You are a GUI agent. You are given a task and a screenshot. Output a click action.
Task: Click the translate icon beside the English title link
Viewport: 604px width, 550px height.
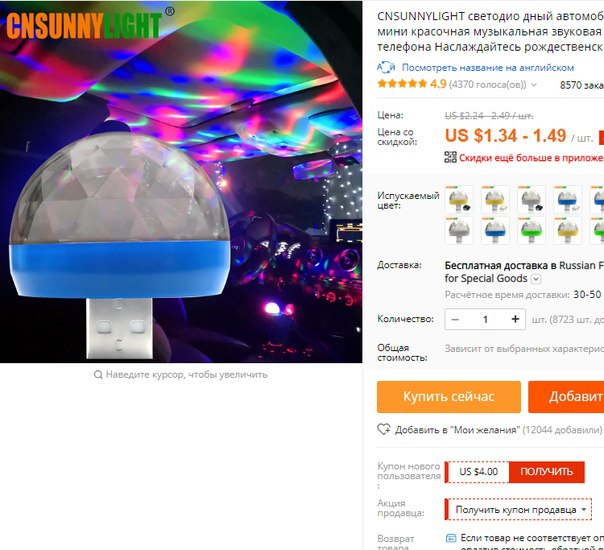pos(386,67)
